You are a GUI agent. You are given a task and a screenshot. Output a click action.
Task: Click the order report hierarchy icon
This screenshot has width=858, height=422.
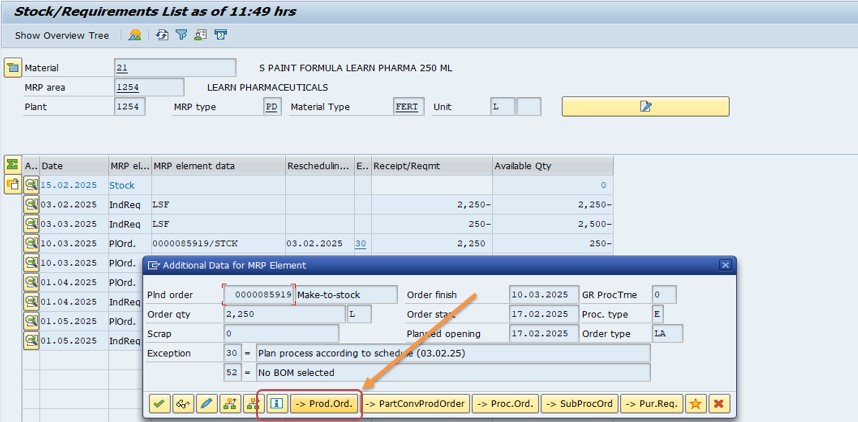[x=230, y=404]
